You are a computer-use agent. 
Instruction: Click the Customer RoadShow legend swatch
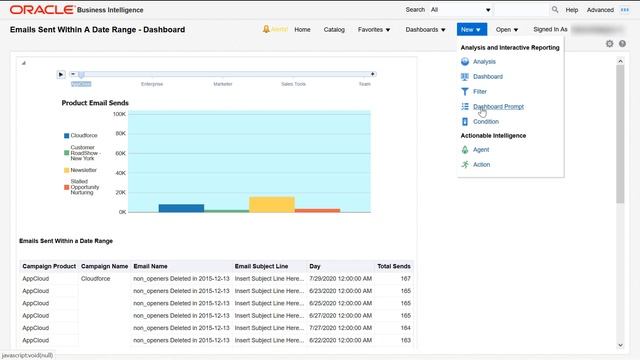click(x=67, y=153)
